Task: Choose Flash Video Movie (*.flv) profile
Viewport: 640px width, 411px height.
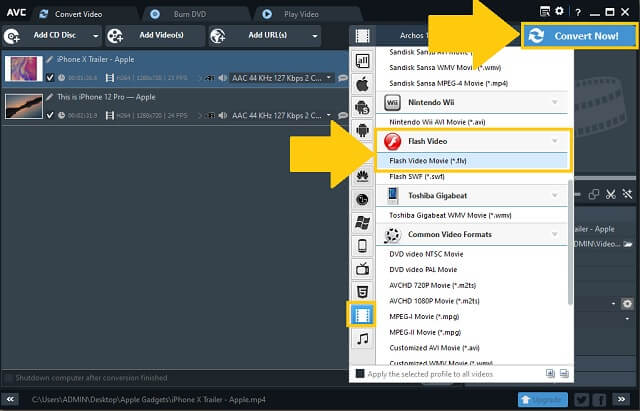Action: [471, 161]
